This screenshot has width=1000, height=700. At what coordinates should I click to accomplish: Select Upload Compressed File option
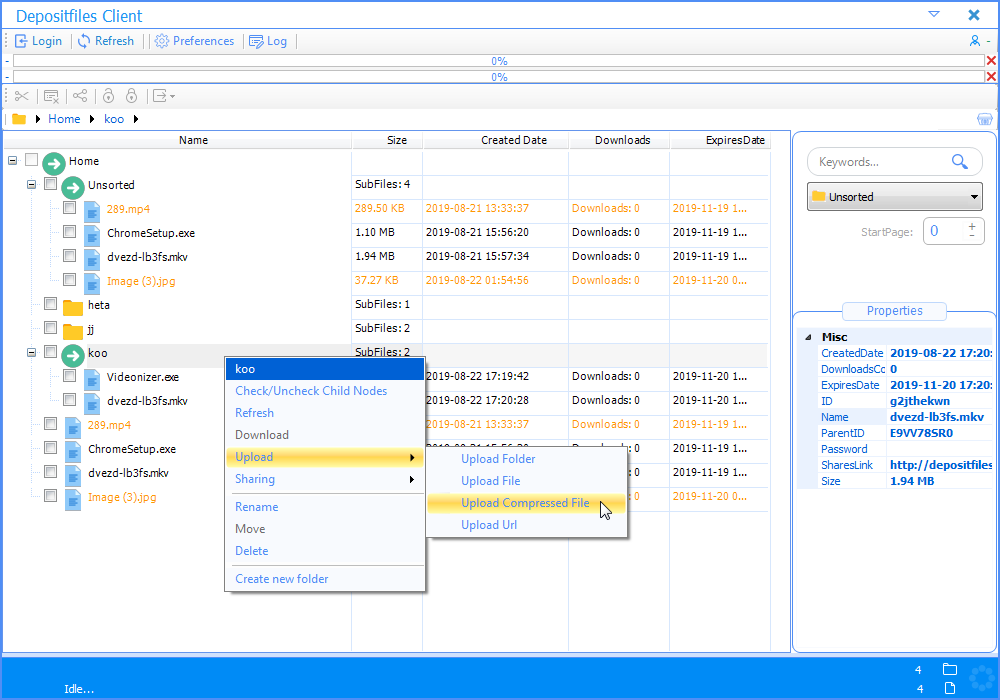(526, 503)
